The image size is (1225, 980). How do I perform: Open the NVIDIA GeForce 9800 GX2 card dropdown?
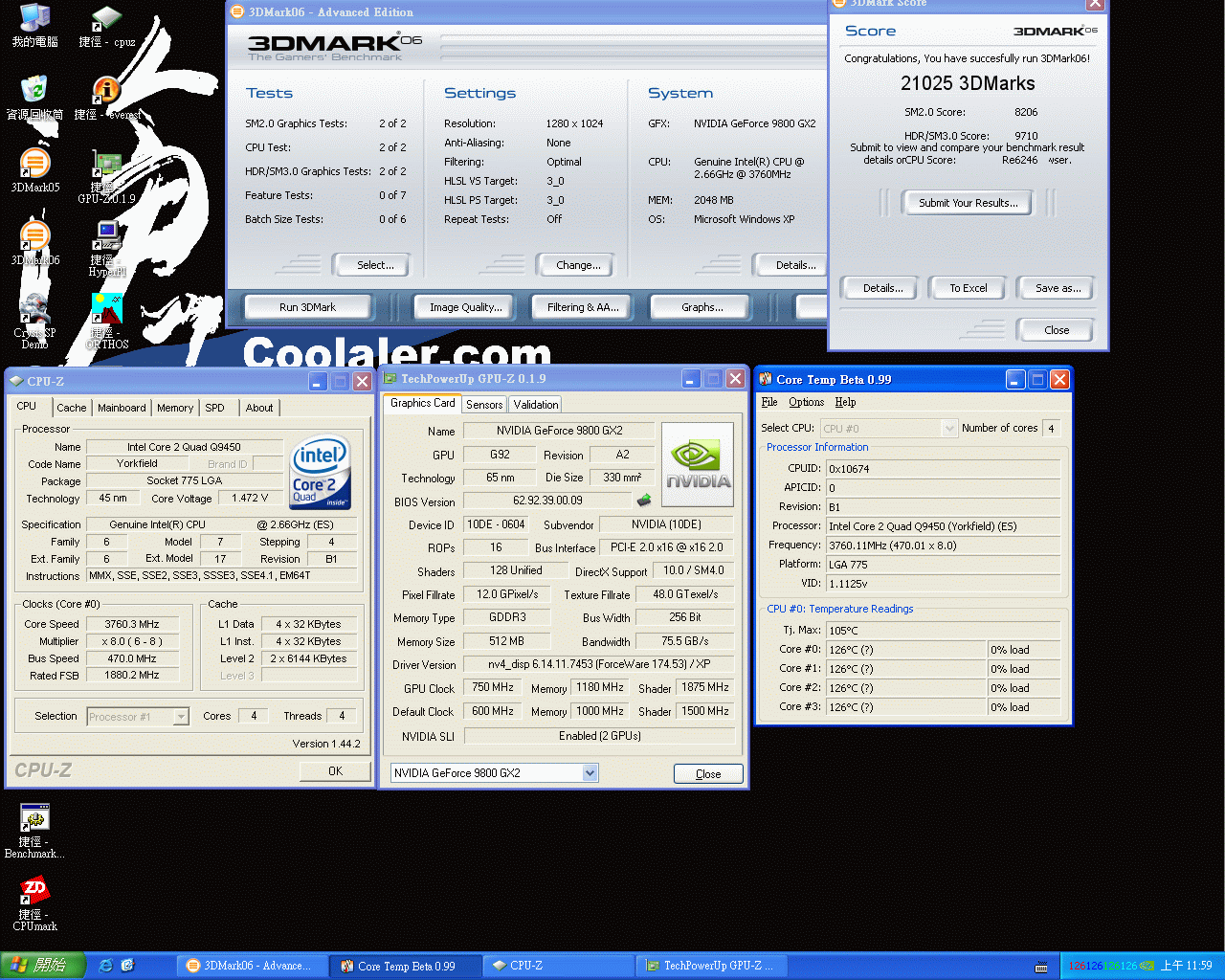pos(590,773)
